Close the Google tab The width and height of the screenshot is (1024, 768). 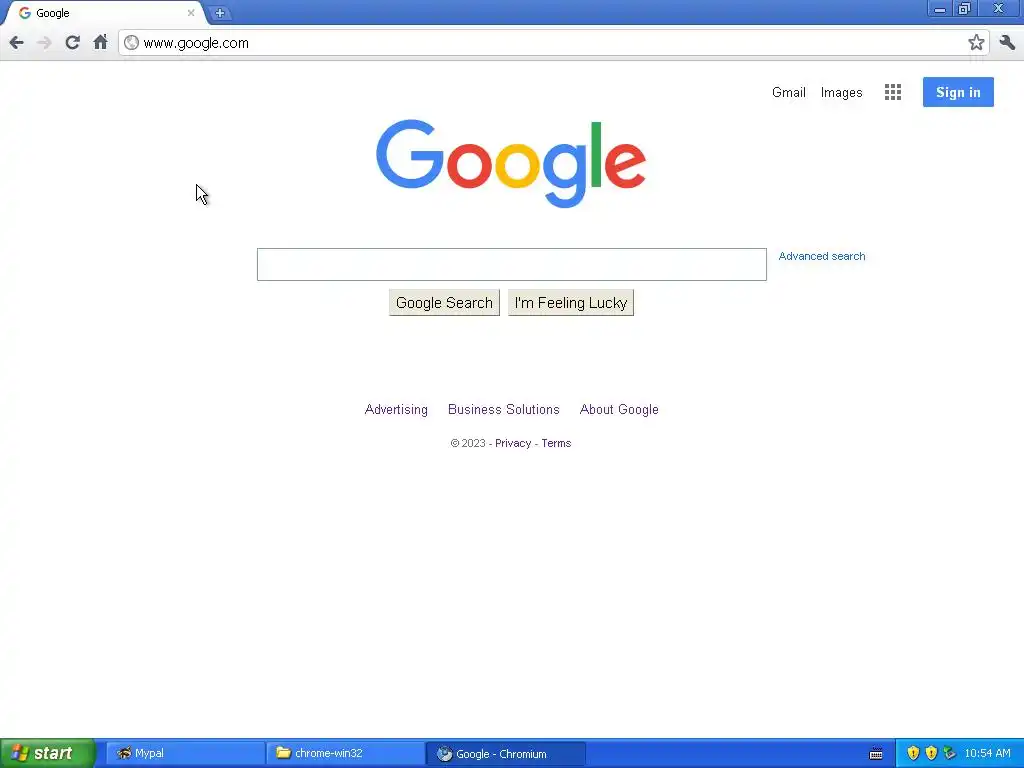[x=191, y=13]
